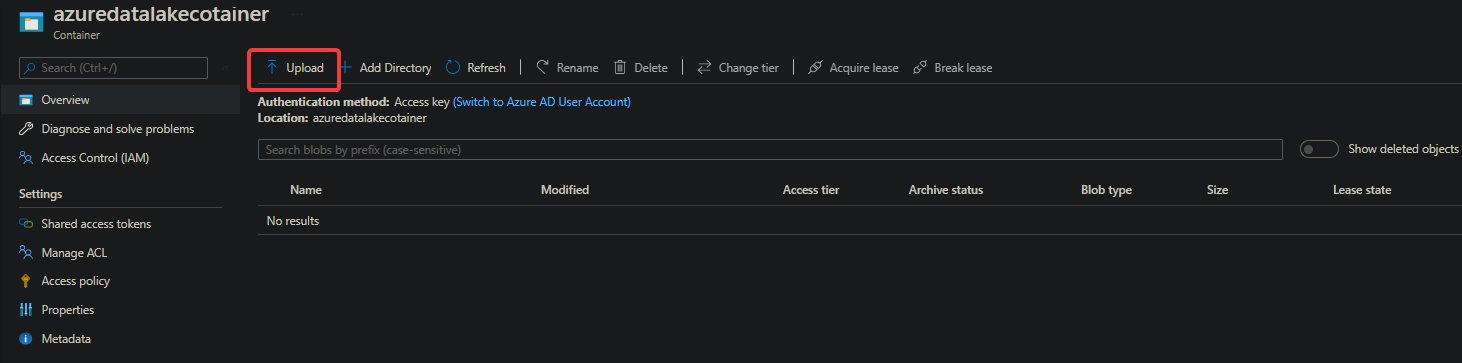Click the No results table row
The height and width of the screenshot is (363, 1462).
(860, 220)
